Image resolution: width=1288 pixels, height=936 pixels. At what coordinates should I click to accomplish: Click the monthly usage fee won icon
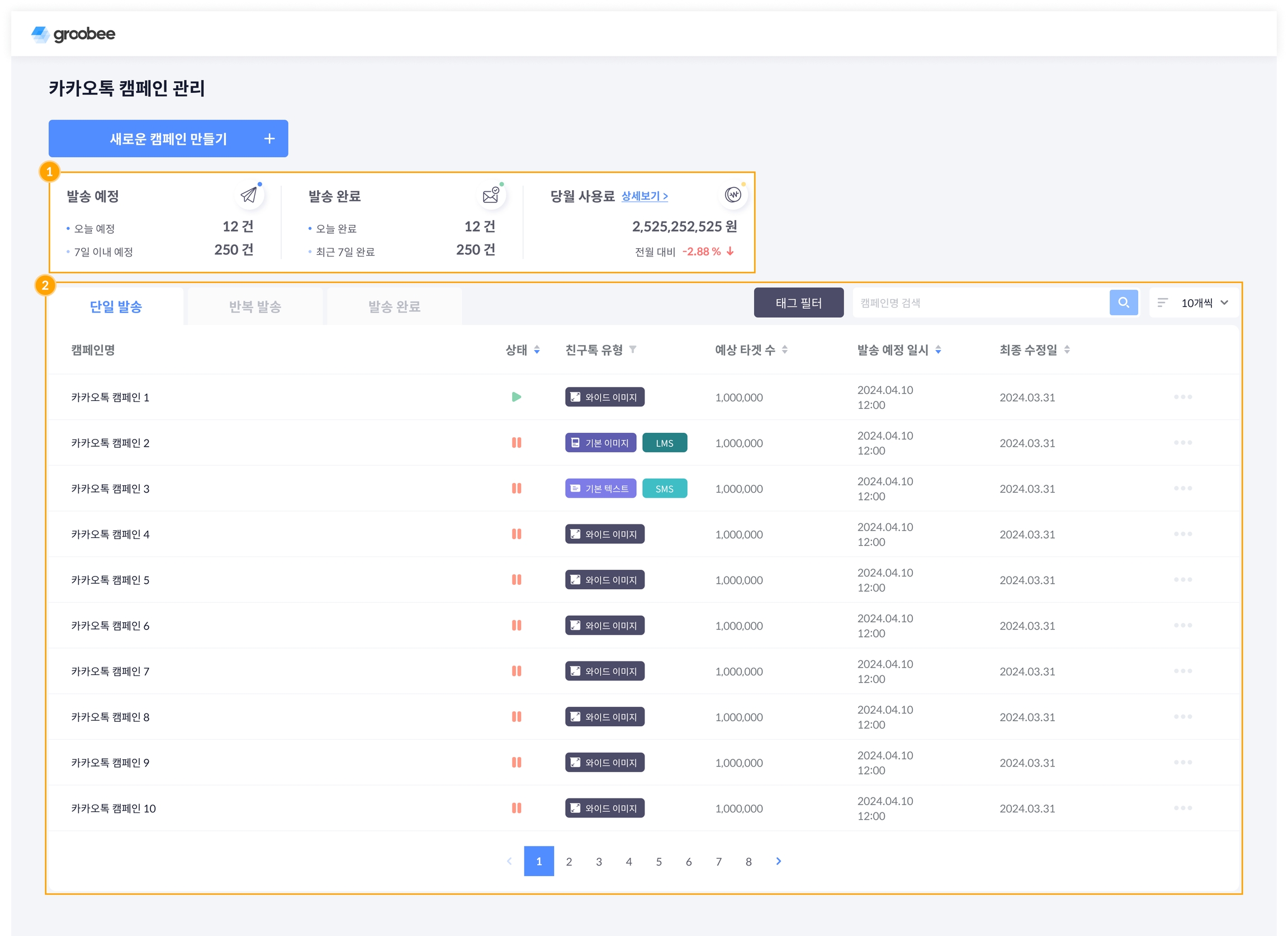point(732,195)
